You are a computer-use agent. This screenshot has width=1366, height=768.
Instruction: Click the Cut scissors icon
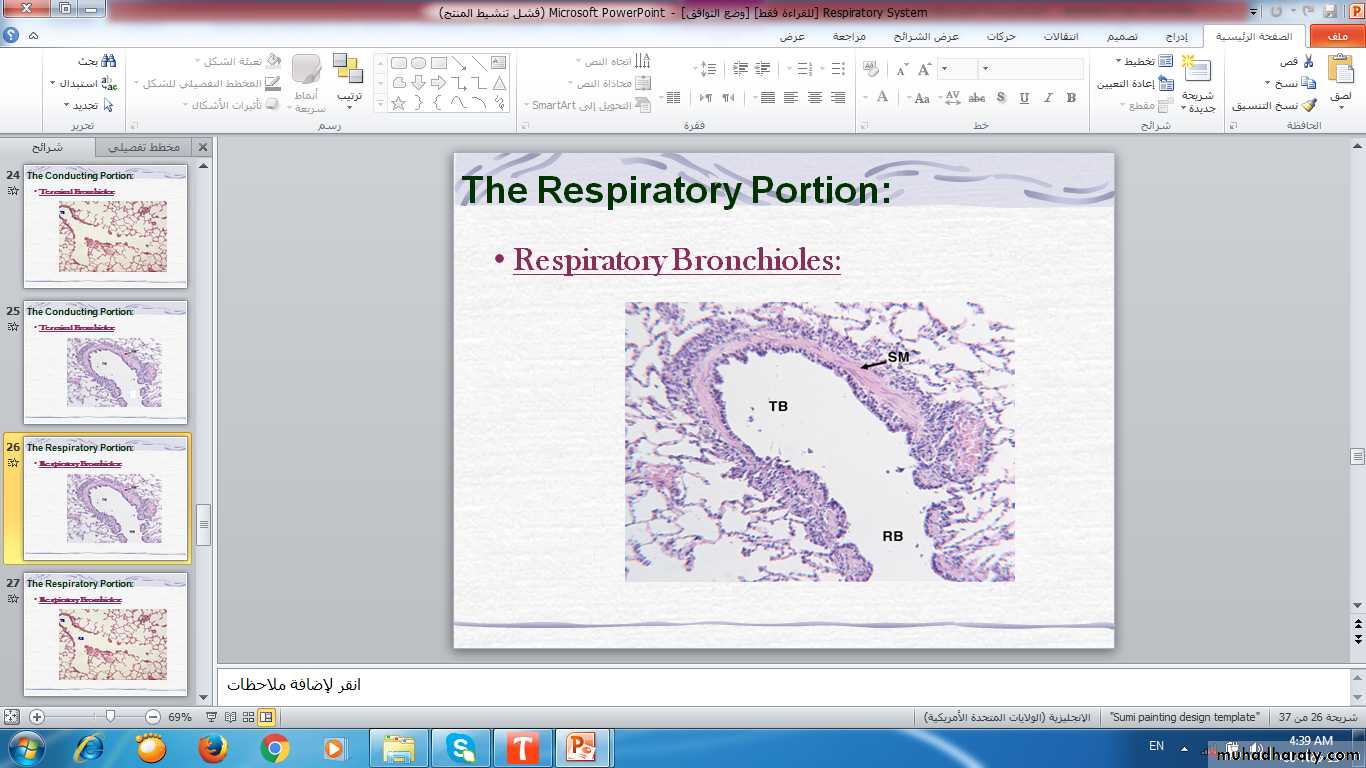point(1308,62)
